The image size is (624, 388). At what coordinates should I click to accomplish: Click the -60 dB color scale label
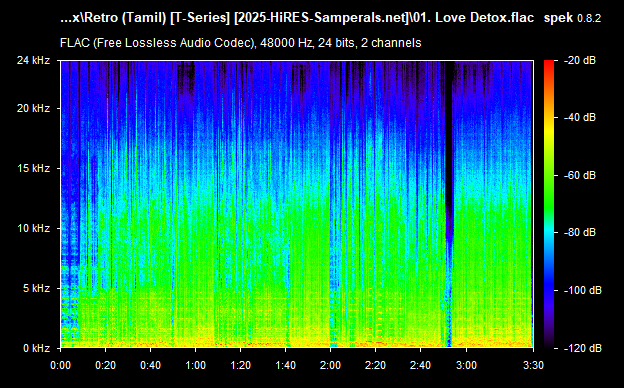click(580, 175)
